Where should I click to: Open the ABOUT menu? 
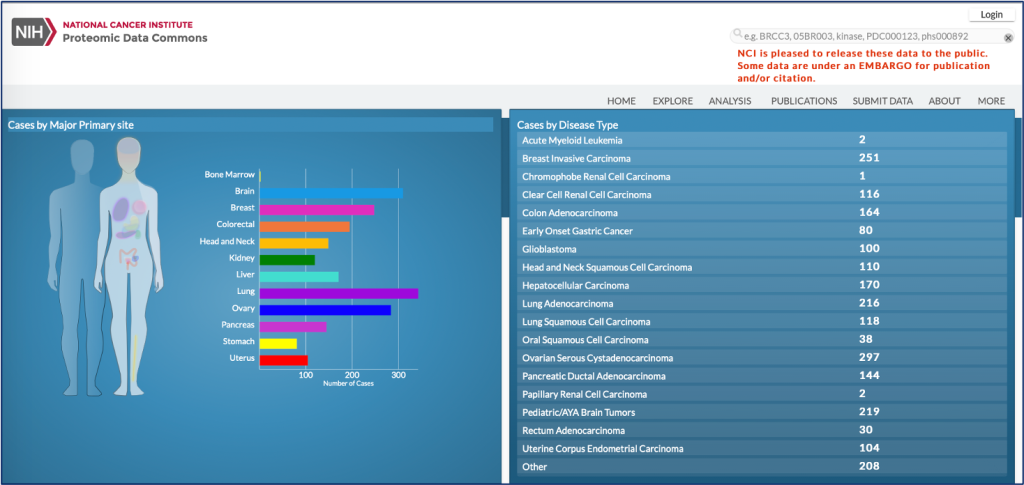pyautogui.click(x=944, y=101)
